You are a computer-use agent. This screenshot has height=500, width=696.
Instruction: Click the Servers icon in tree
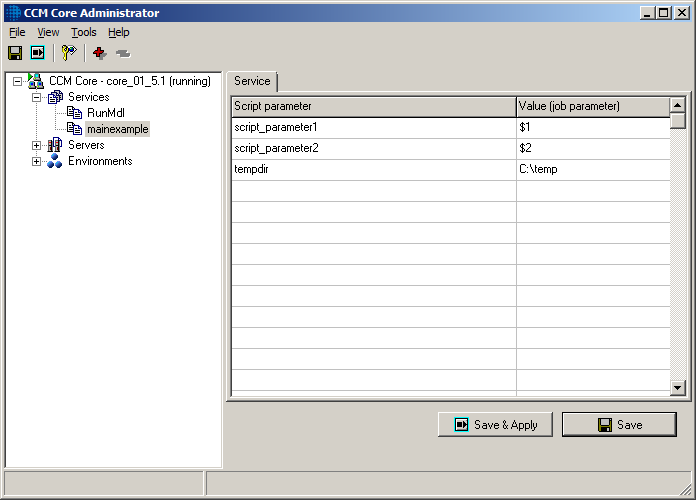55,145
